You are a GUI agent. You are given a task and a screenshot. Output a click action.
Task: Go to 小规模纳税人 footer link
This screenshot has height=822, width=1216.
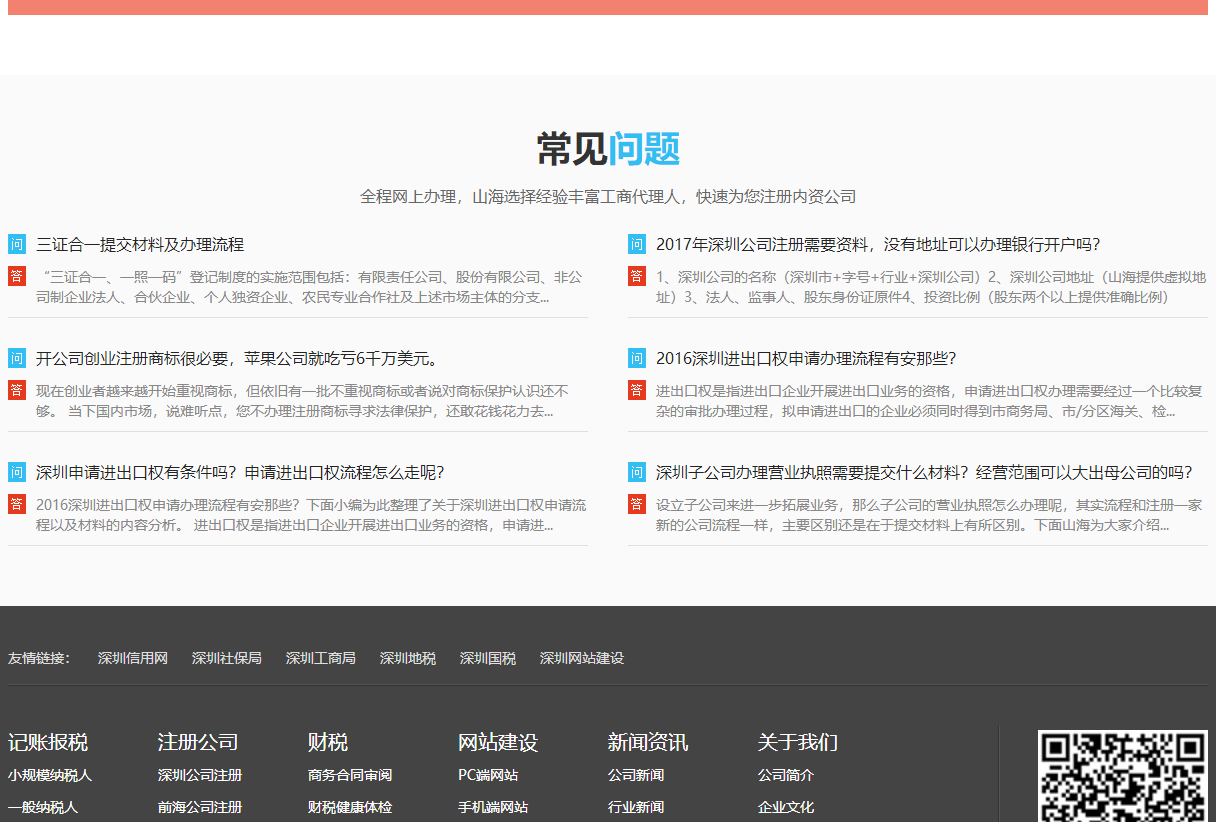50,775
